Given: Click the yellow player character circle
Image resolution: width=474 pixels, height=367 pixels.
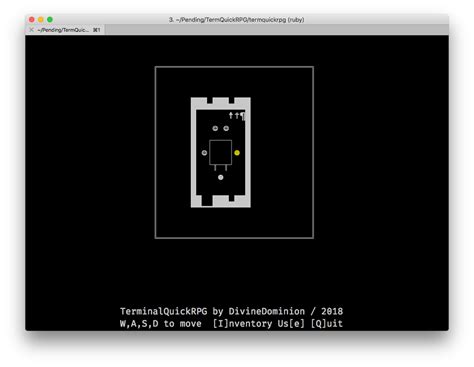Looking at the screenshot, I should [x=237, y=153].
